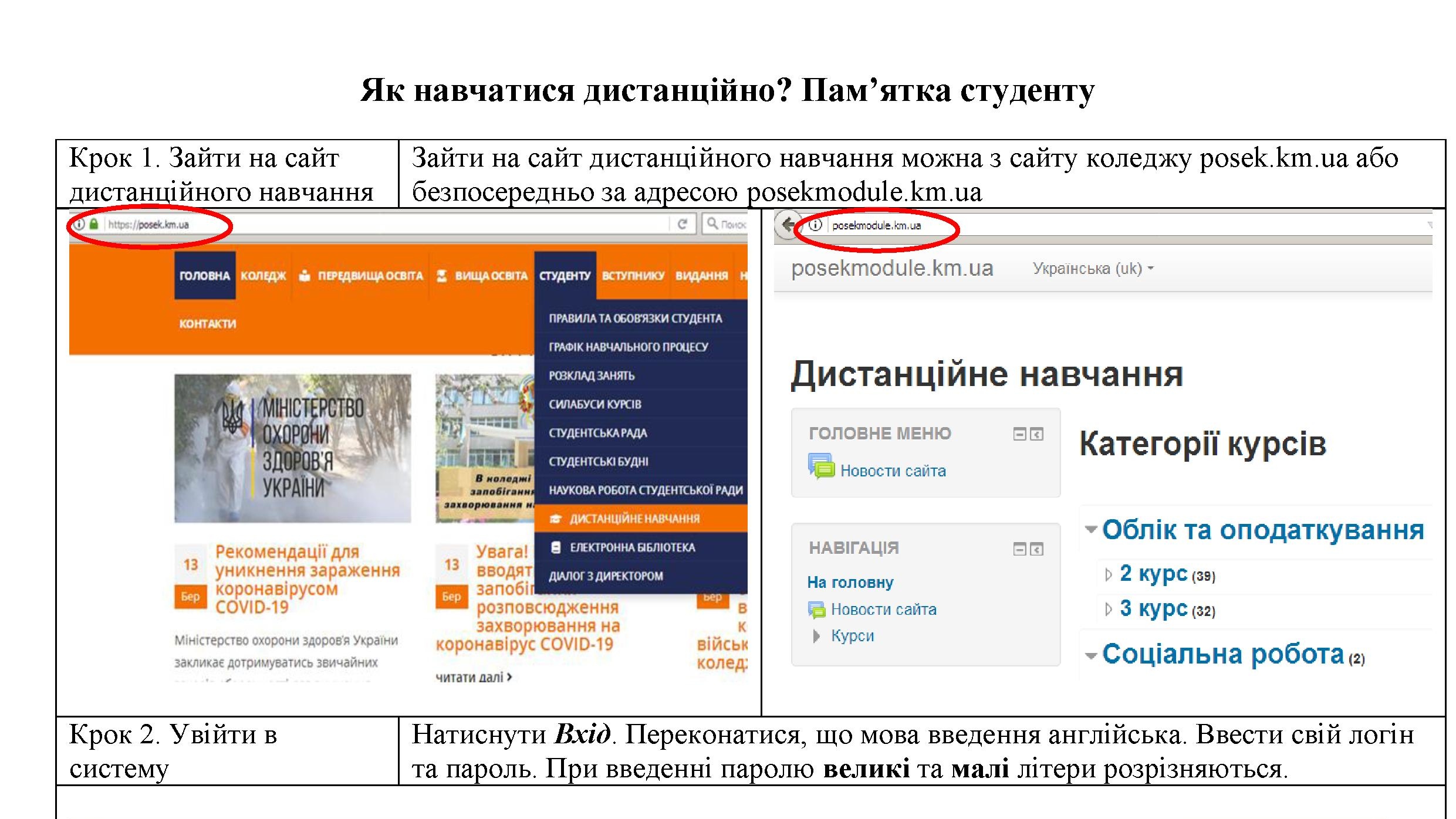Screen dimensions: 1456x819
Task: Hide the Головне меню block with the minus icon
Action: [x=1019, y=434]
